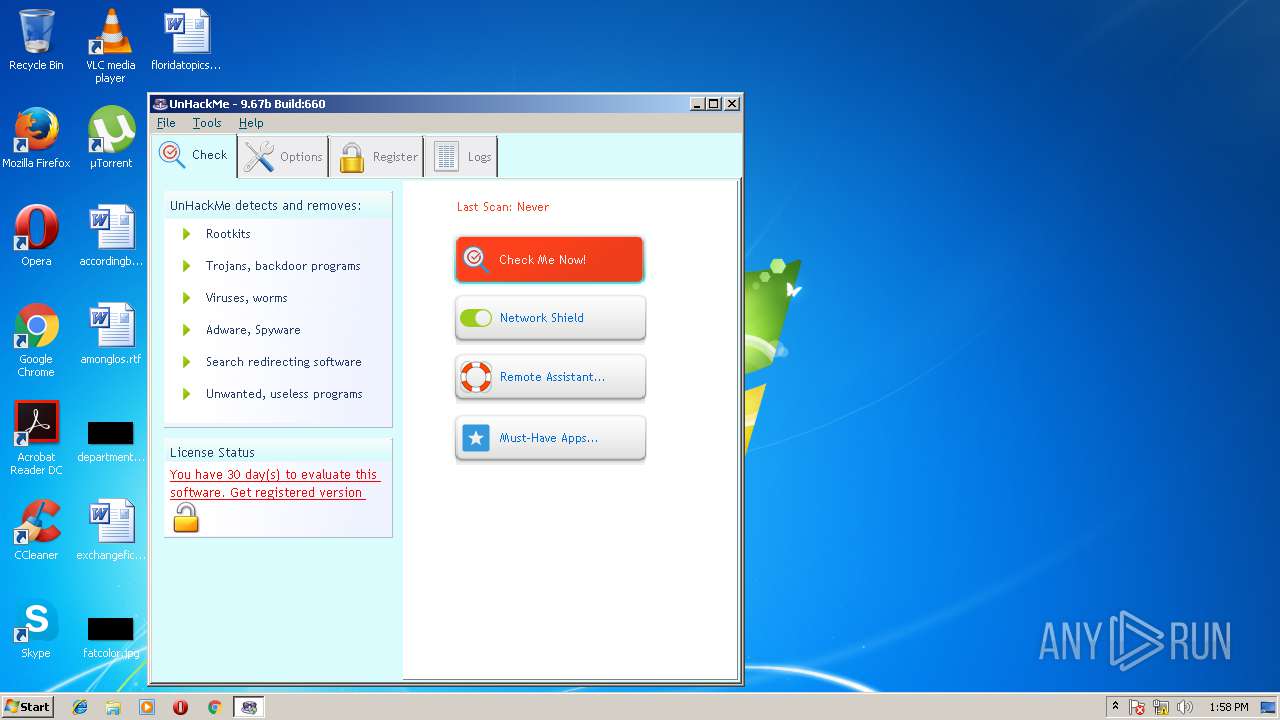Switch to the Logs tab
Image resolution: width=1280 pixels, height=720 pixels.
point(462,157)
